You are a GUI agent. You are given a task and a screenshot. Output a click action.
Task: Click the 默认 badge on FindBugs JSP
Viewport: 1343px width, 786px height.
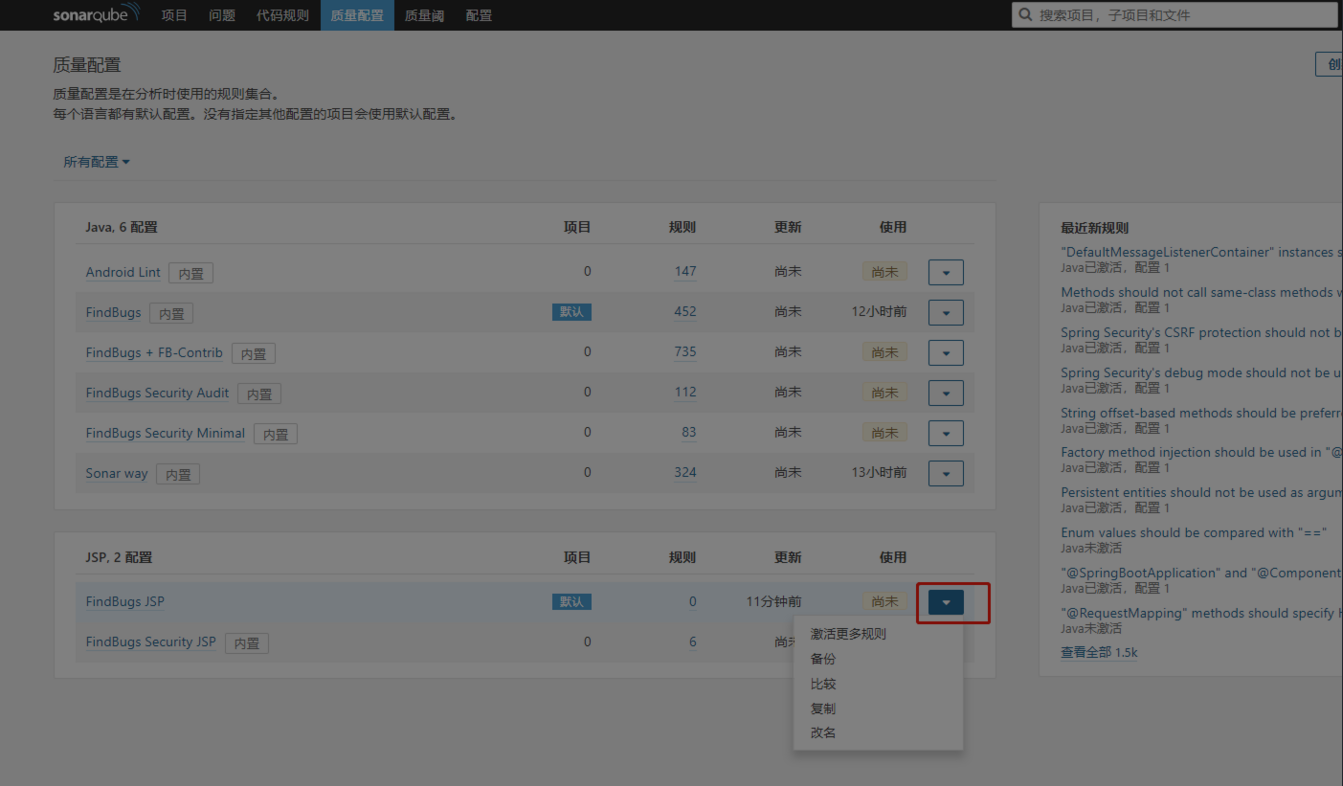pyautogui.click(x=572, y=602)
